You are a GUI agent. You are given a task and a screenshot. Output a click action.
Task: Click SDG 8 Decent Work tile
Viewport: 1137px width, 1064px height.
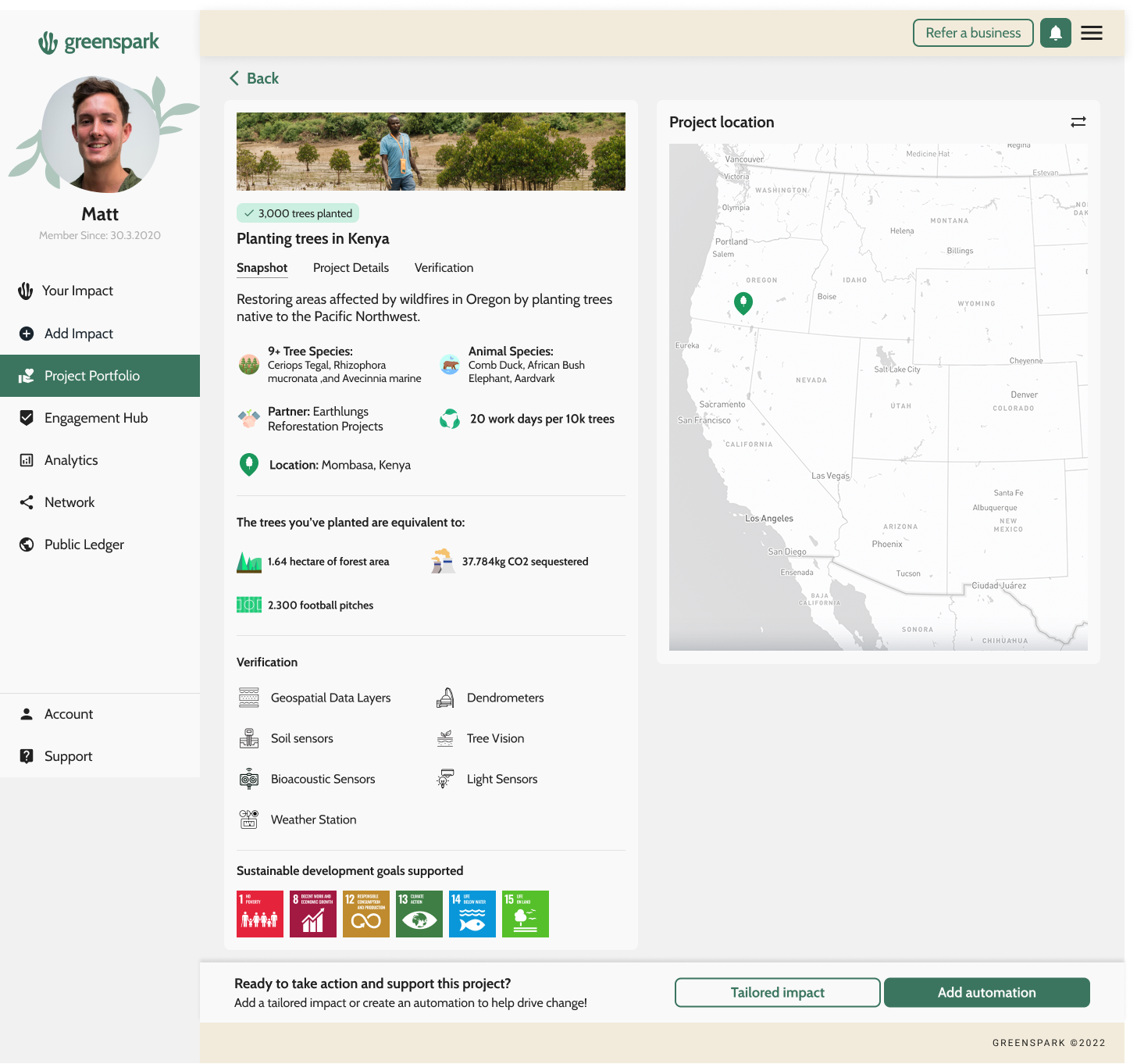[313, 914]
